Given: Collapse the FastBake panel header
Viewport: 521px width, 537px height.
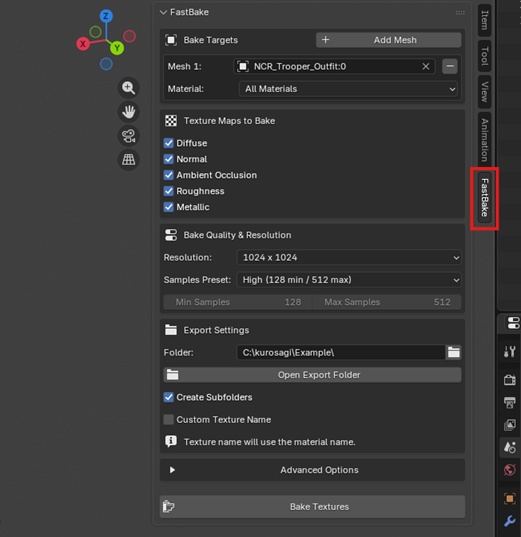Looking at the screenshot, I should click(163, 12).
